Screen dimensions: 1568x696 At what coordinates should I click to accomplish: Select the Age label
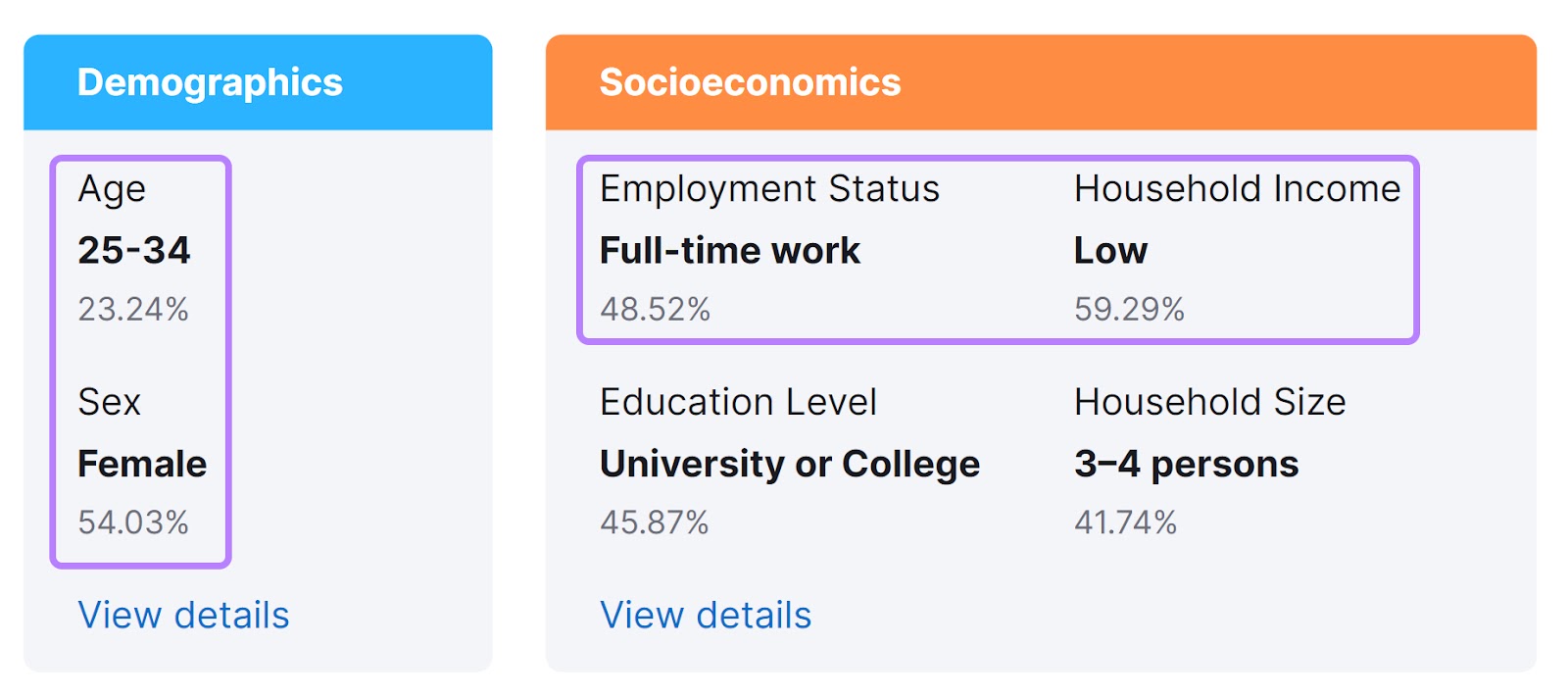click(x=112, y=189)
